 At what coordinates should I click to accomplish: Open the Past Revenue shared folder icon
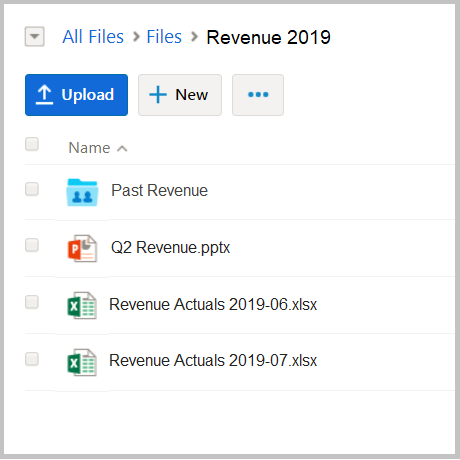[x=82, y=192]
